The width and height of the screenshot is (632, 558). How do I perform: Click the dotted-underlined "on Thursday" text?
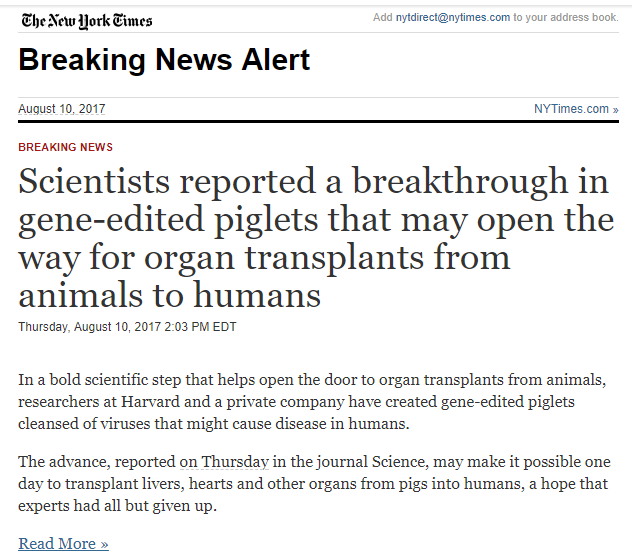(x=224, y=462)
